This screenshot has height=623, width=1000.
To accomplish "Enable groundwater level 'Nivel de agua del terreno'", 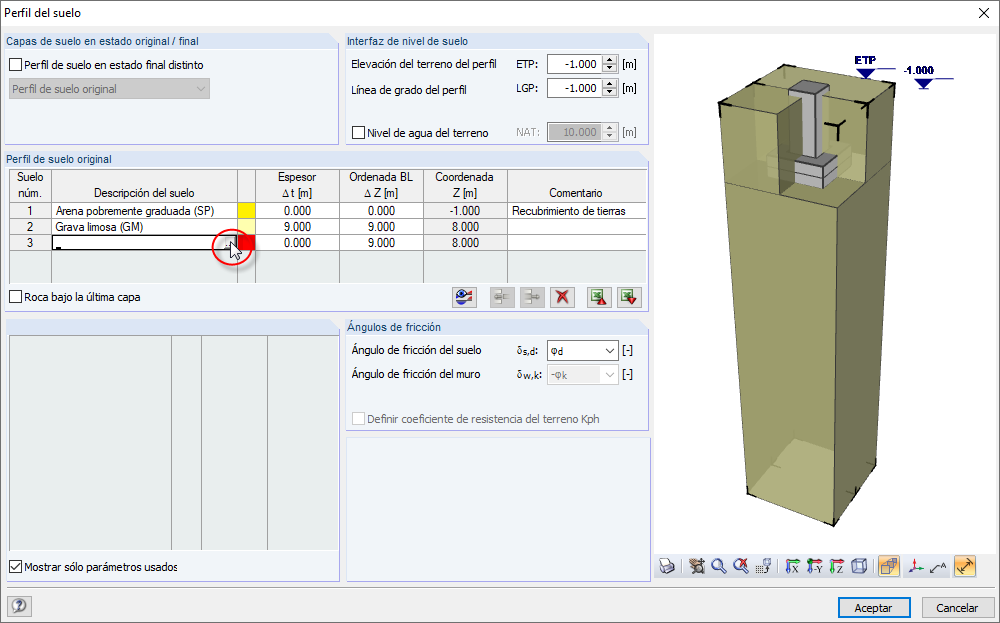I will [x=358, y=133].
